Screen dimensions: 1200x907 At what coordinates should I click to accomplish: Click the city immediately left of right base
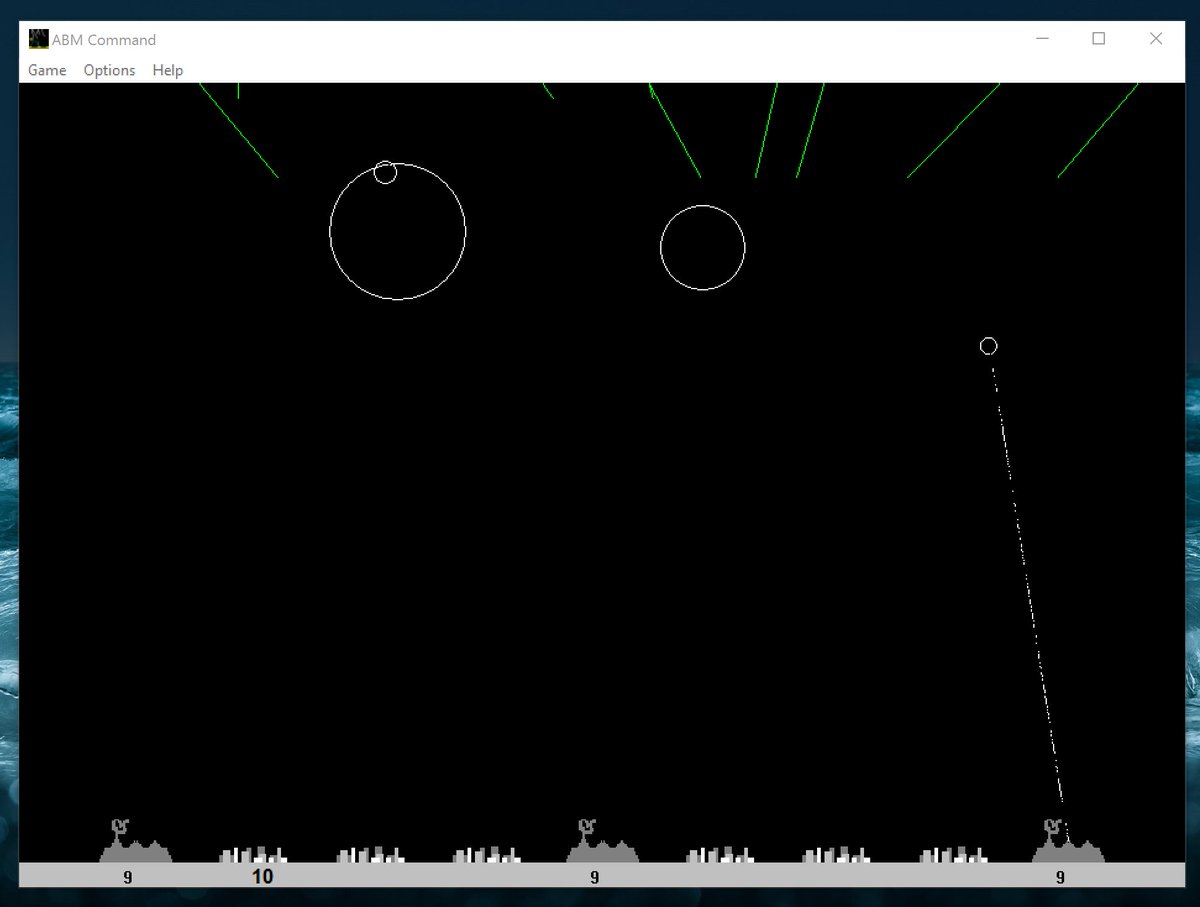click(x=954, y=855)
